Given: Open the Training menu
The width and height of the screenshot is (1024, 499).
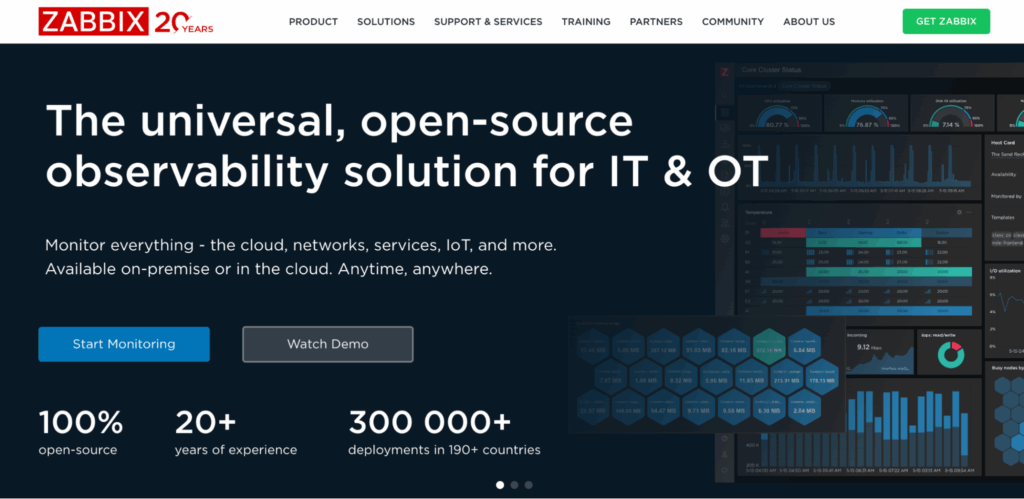Looking at the screenshot, I should pos(586,22).
